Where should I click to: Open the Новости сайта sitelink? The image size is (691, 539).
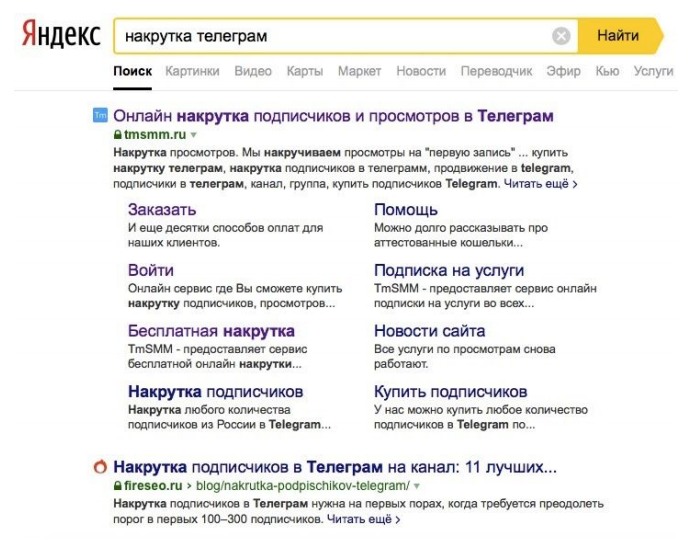click(430, 331)
